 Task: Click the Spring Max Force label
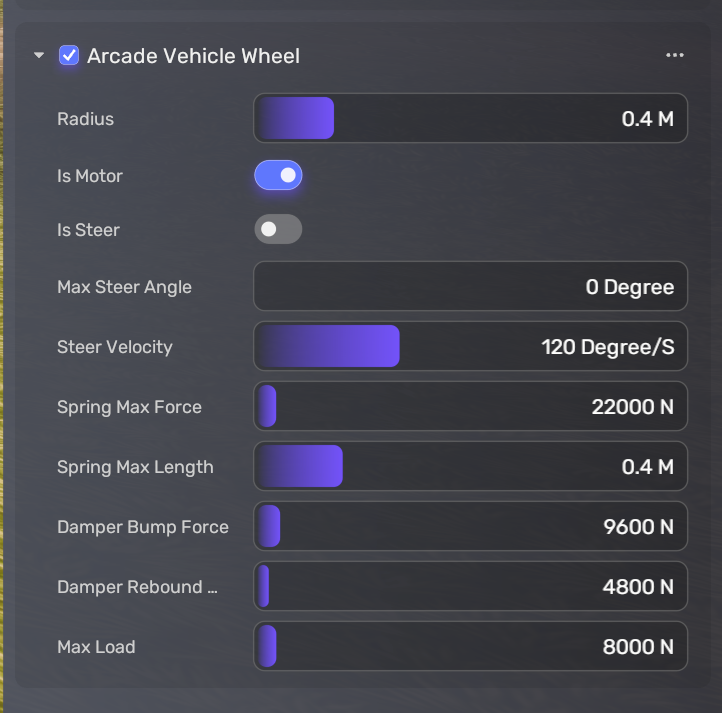coord(129,407)
